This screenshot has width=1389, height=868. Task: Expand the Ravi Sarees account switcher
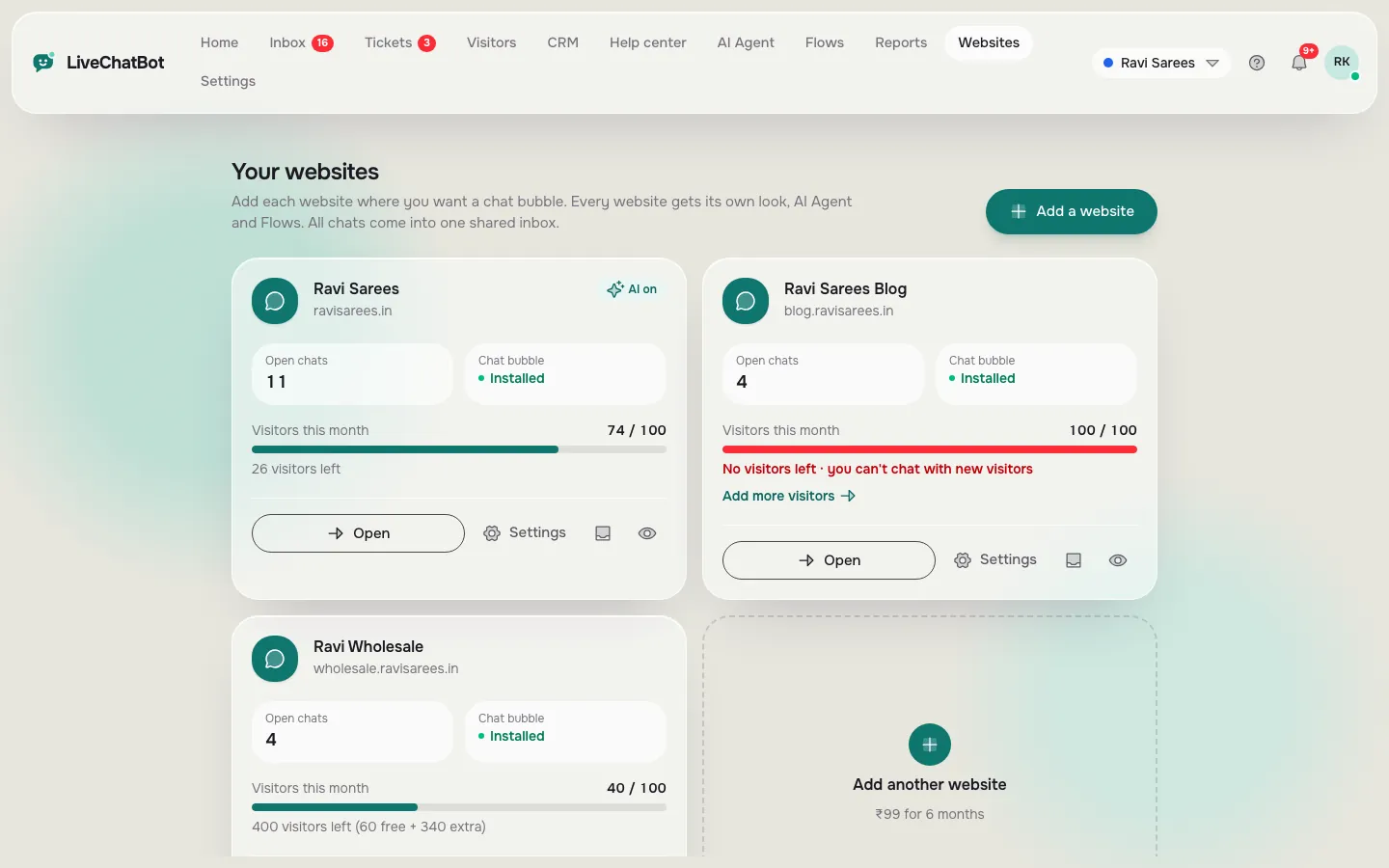pos(1161,63)
